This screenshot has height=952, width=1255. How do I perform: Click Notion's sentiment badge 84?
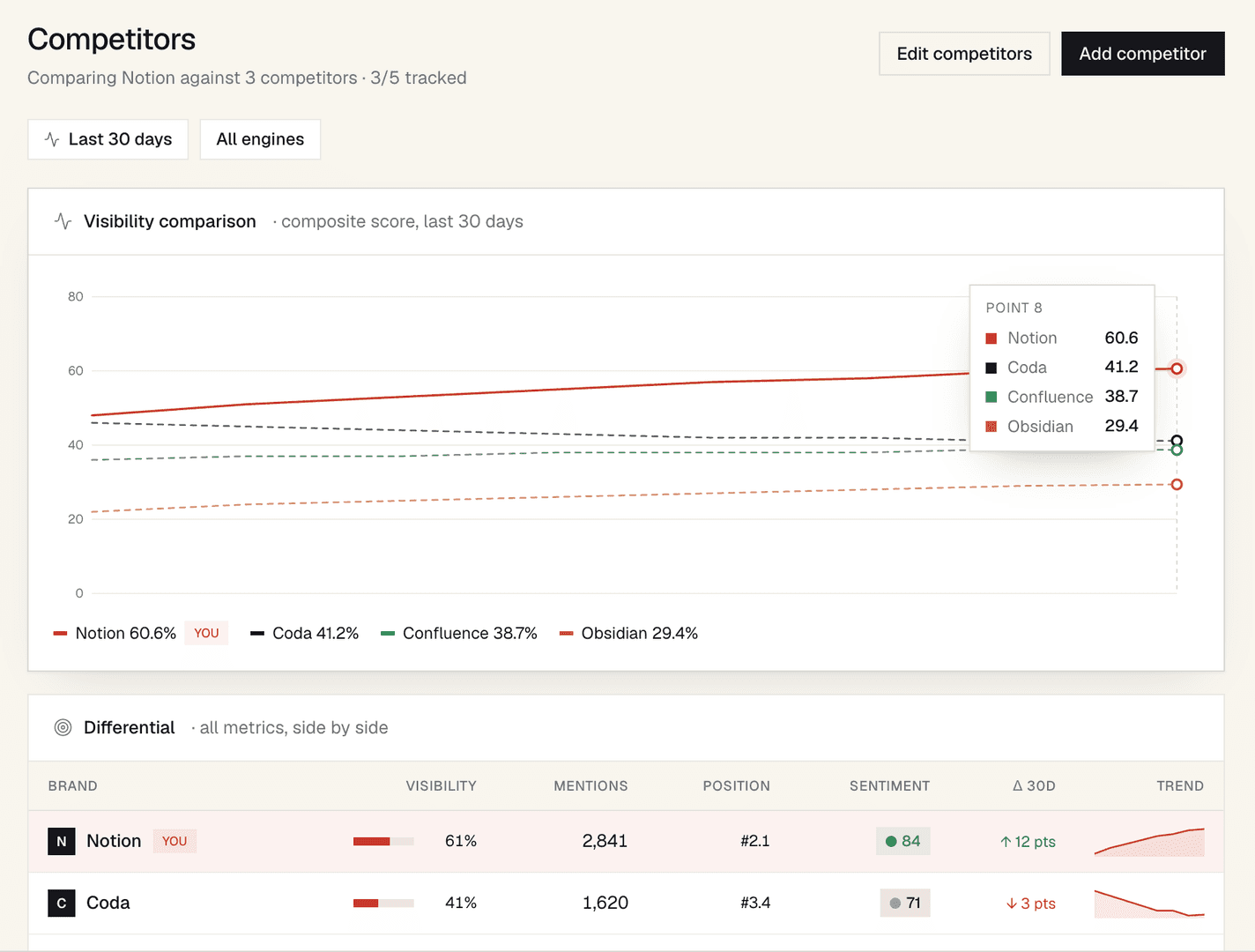click(x=903, y=841)
